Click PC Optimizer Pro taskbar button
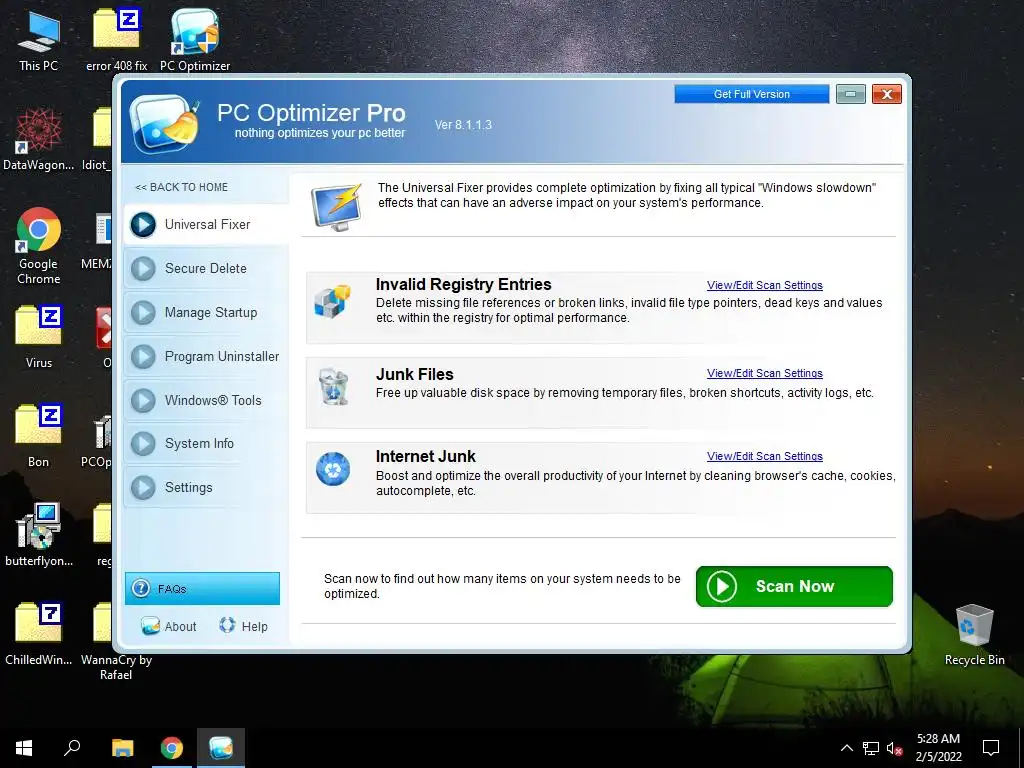Screen dimensions: 1024x768 pos(221,748)
